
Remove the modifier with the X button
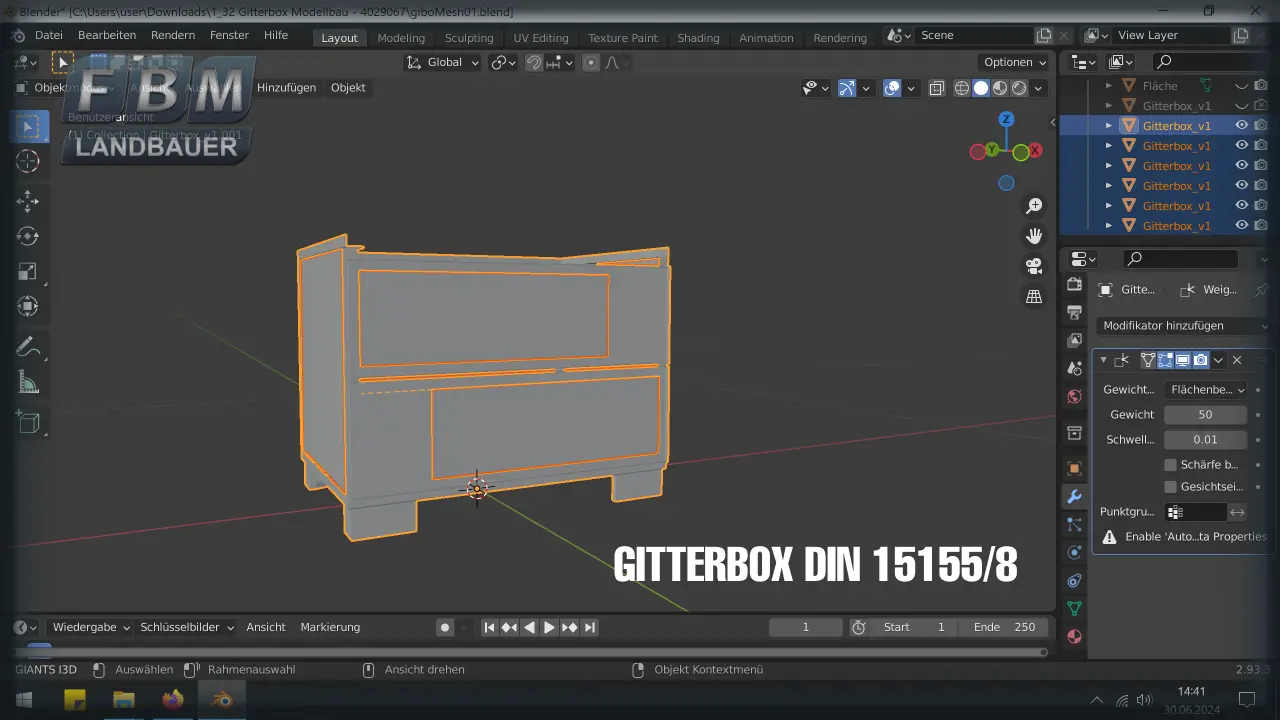(x=1237, y=360)
